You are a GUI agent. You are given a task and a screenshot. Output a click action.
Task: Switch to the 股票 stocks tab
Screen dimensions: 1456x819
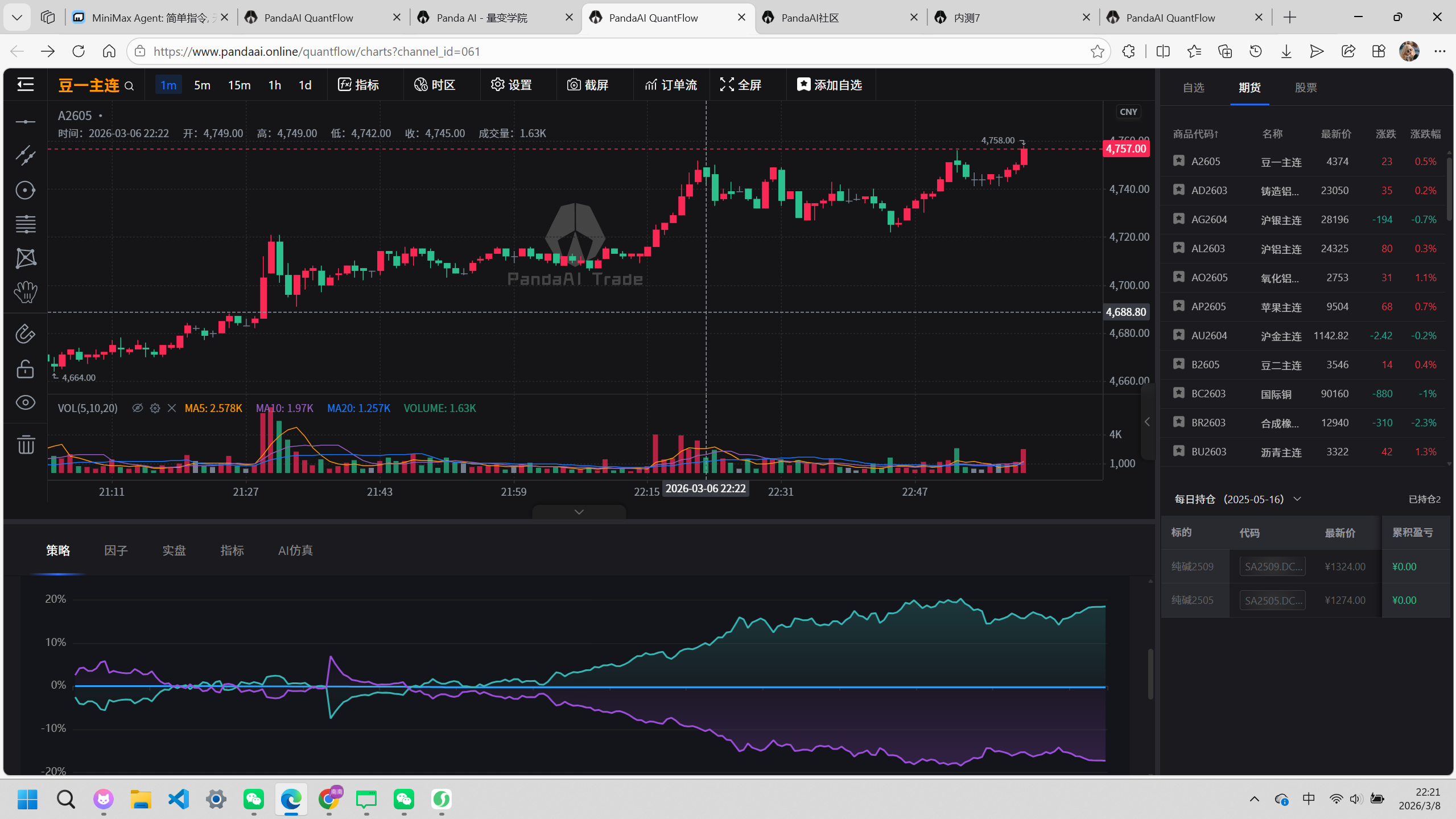[1306, 88]
